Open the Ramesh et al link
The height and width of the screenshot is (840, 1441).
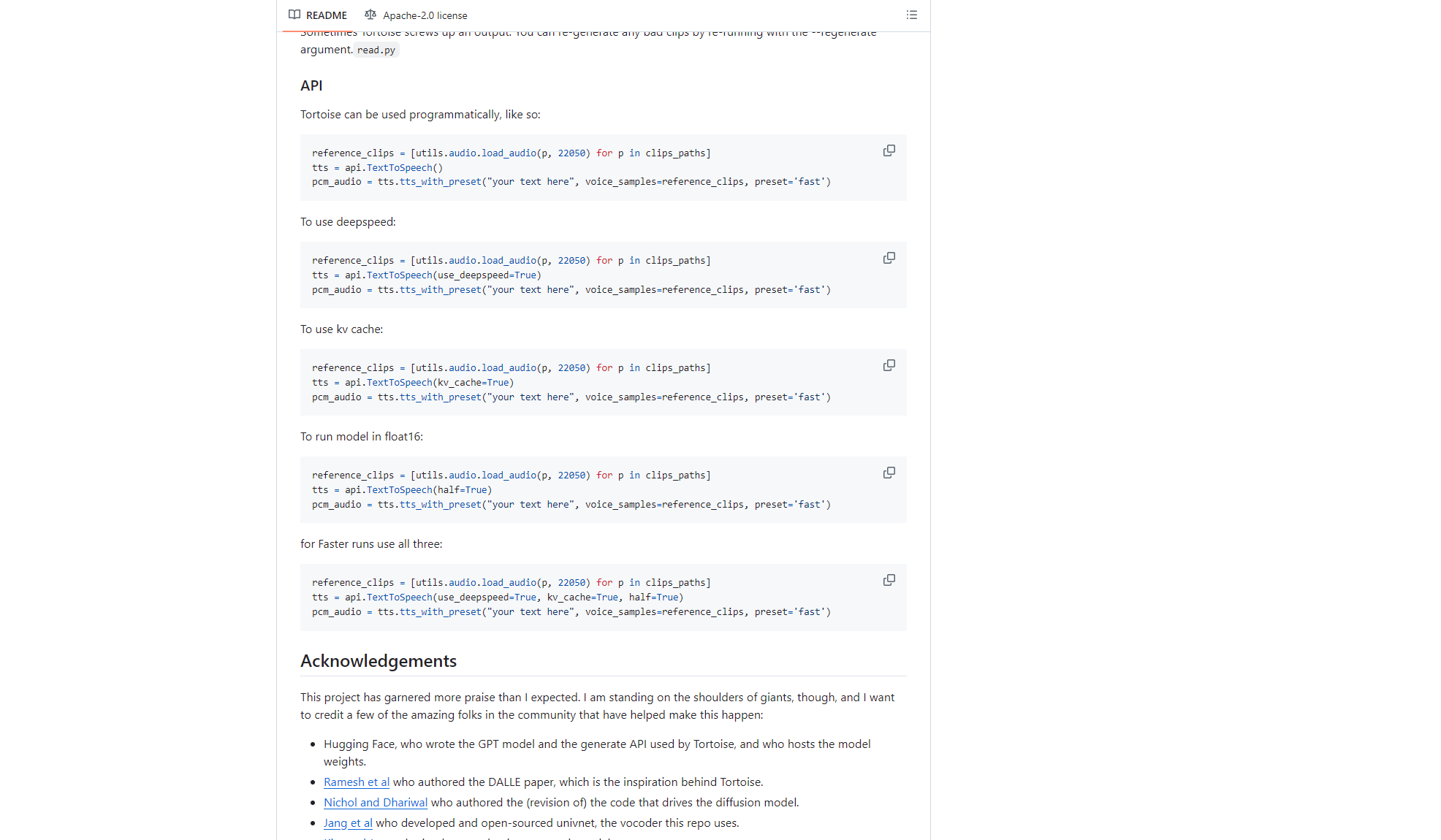[356, 782]
